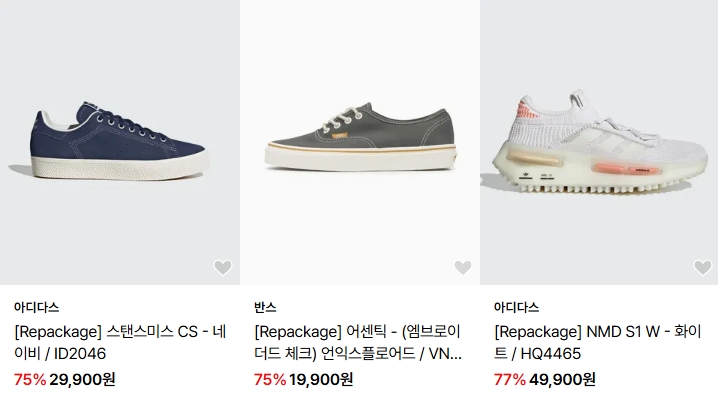Viewport: 718px width, 401px height.
Task: Click 아디다스 brand above 스탠스미스 CS
Action: pyautogui.click(x=37, y=307)
